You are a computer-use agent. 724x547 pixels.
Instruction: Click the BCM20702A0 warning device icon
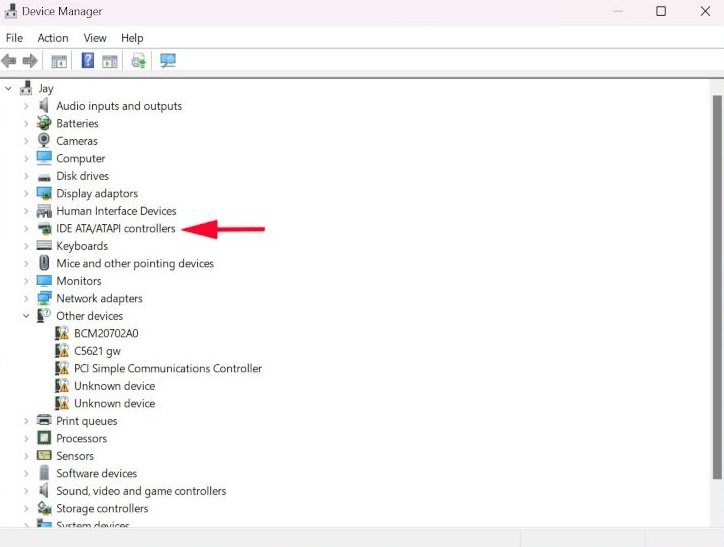pyautogui.click(x=62, y=333)
